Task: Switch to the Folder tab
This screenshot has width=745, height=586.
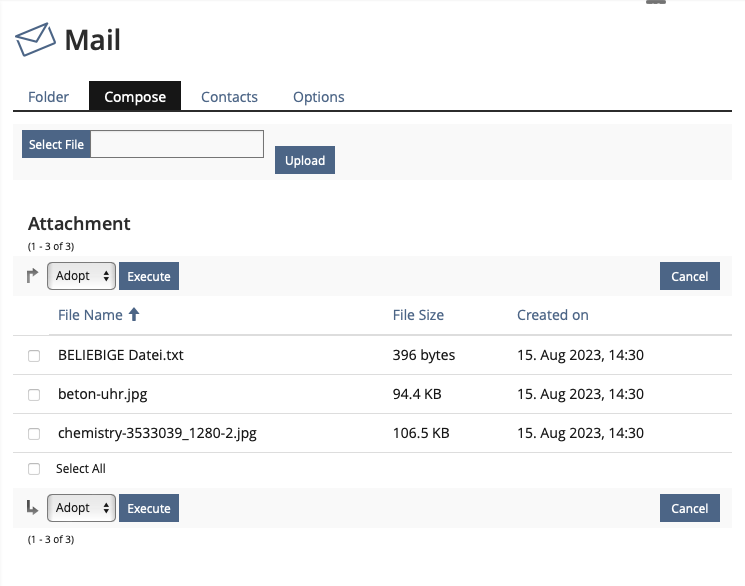Action: [x=49, y=97]
